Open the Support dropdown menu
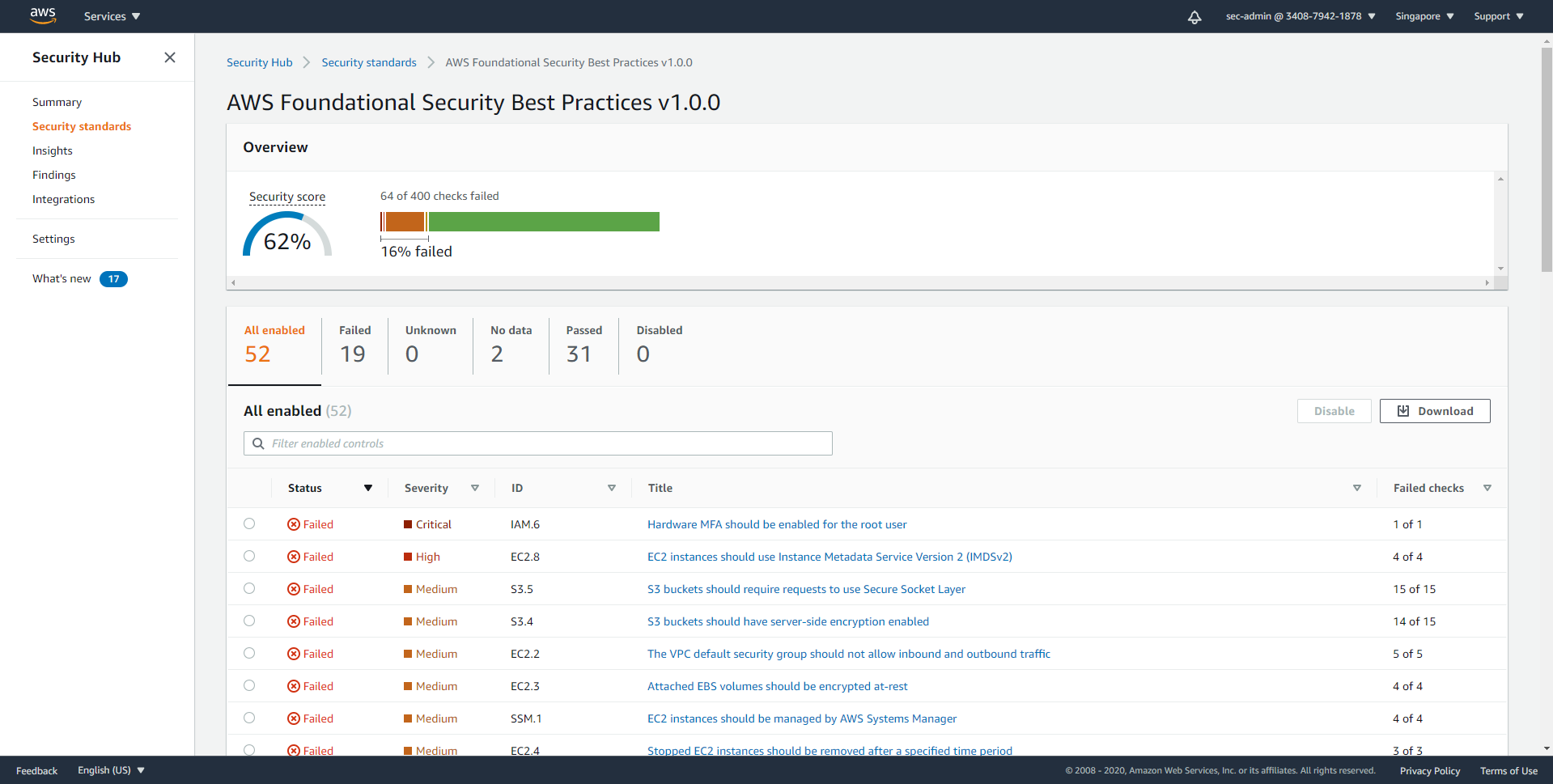This screenshot has height=784, width=1553. pyautogui.click(x=1499, y=16)
